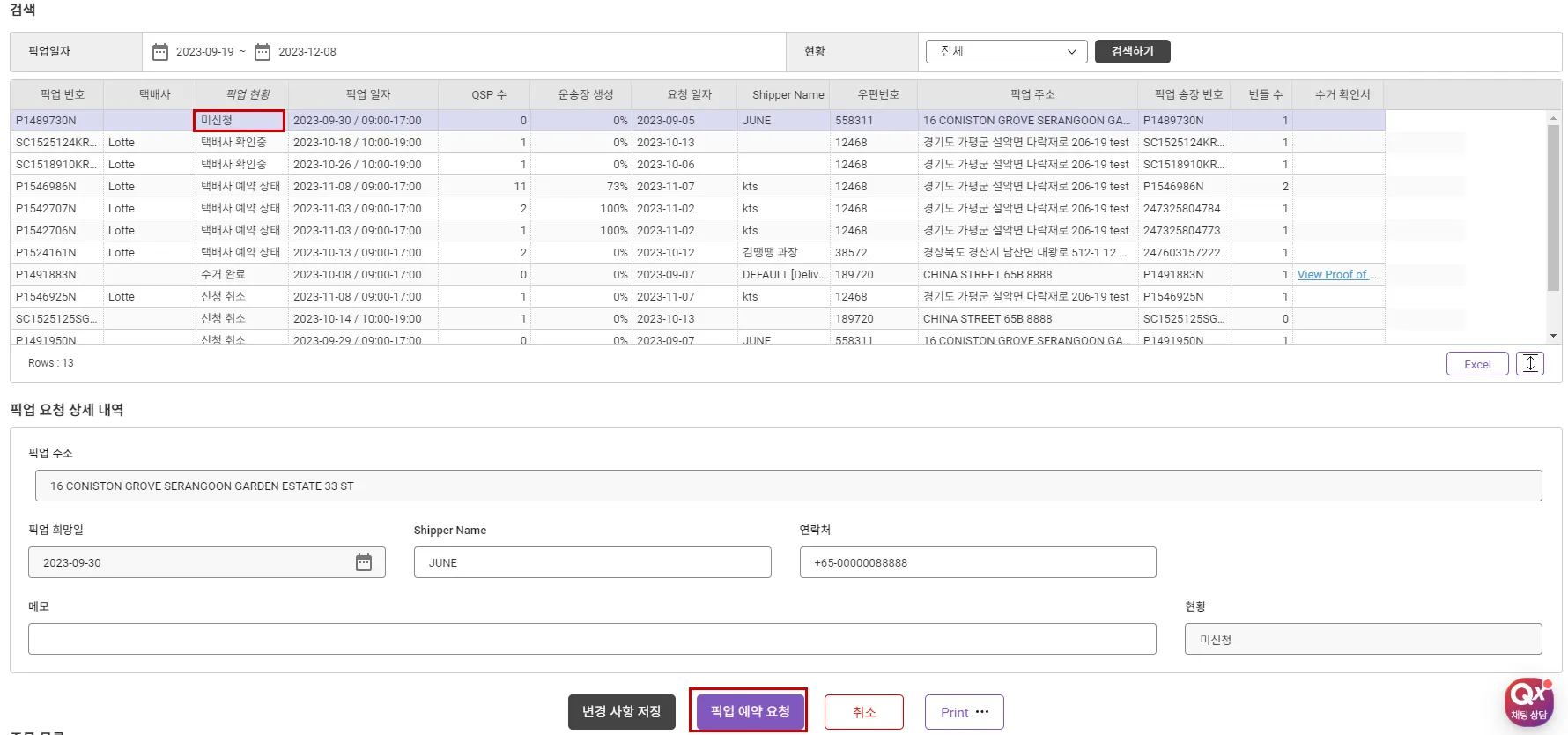The height and width of the screenshot is (735, 1568).
Task: Sort by 수거 확인서 column header
Action: point(1339,94)
